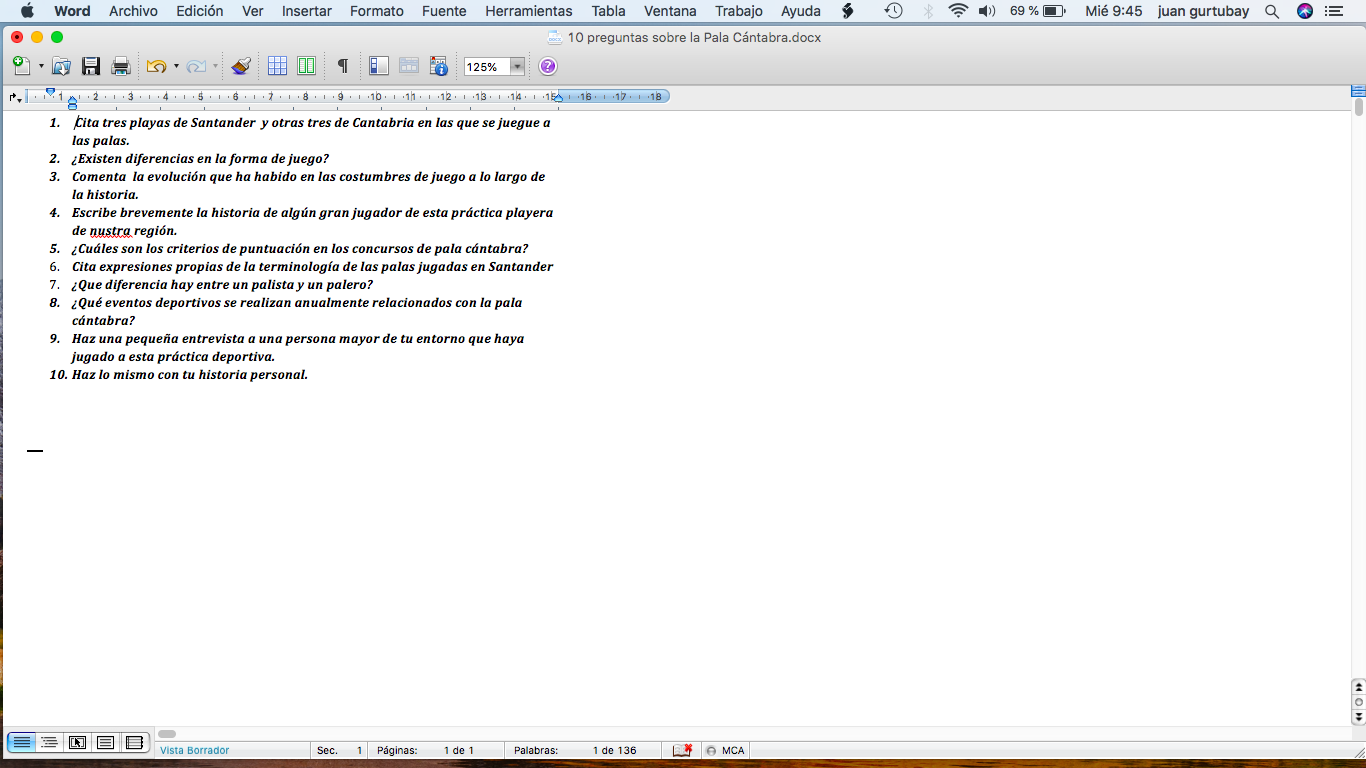
Task: Open the Apple menu
Action: tap(27, 11)
